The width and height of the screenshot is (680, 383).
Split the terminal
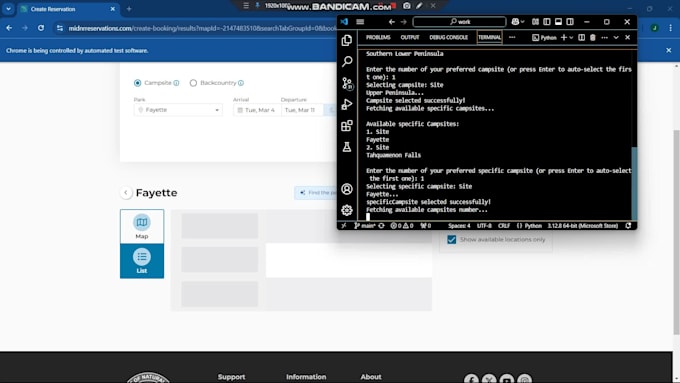click(582, 38)
